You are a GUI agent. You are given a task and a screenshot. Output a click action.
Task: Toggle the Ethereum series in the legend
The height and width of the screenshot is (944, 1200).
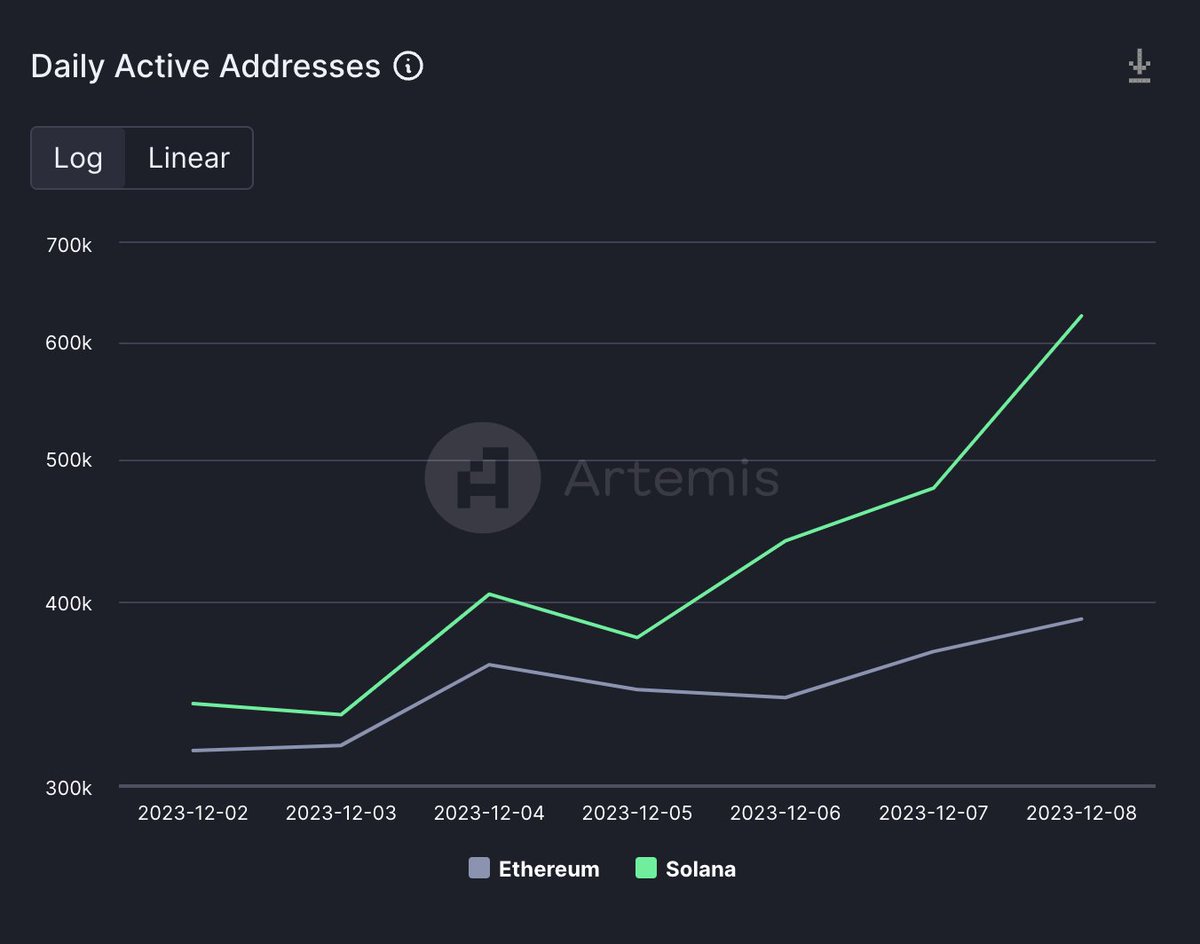(534, 869)
